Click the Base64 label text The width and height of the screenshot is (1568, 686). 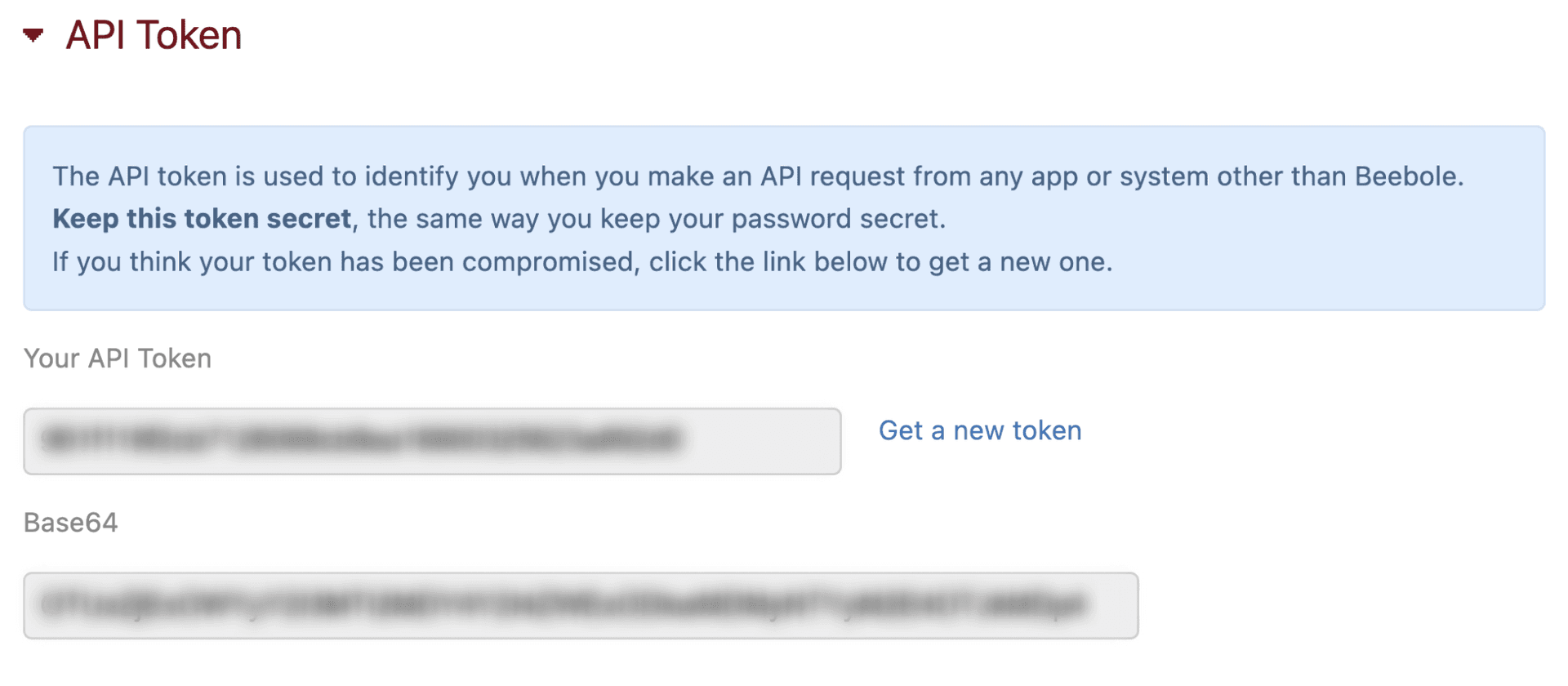[x=70, y=523]
